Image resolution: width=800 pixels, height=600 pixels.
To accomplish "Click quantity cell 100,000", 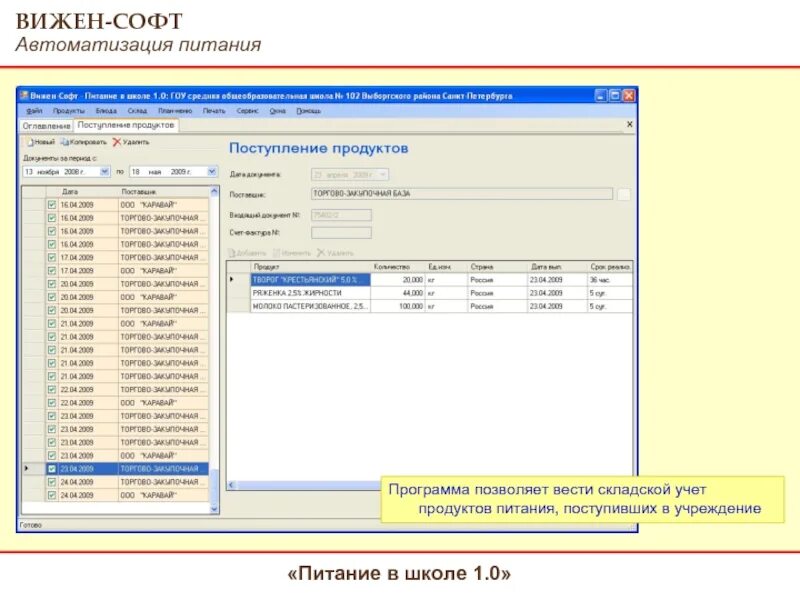I will coord(398,307).
